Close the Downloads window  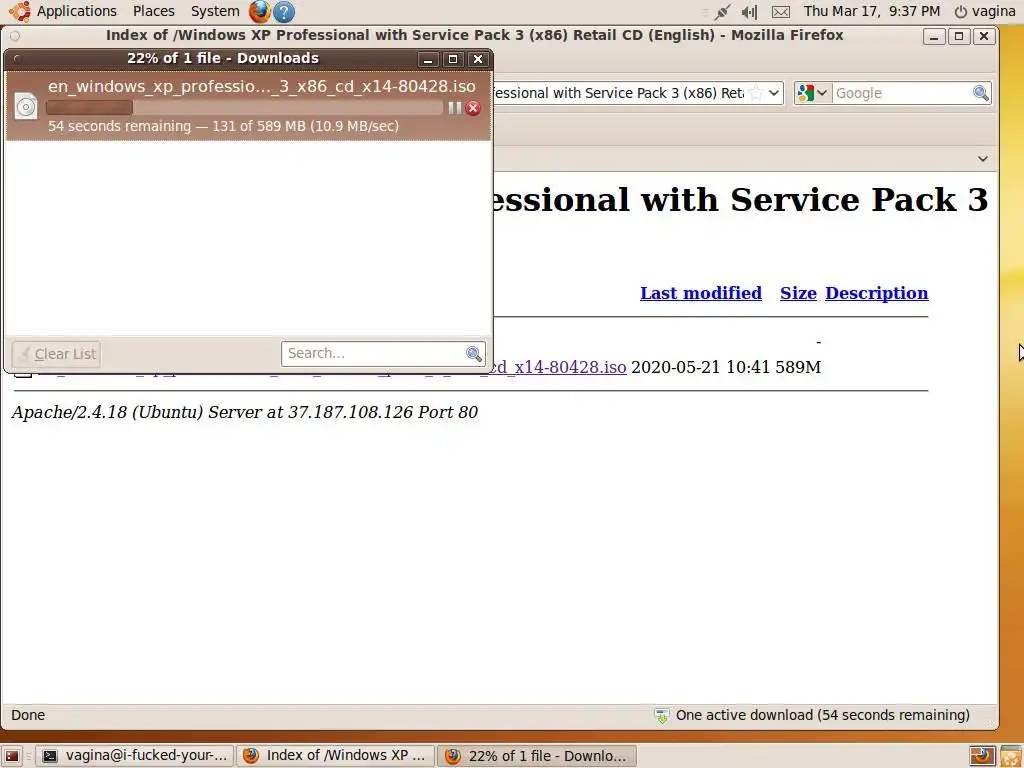pos(478,59)
